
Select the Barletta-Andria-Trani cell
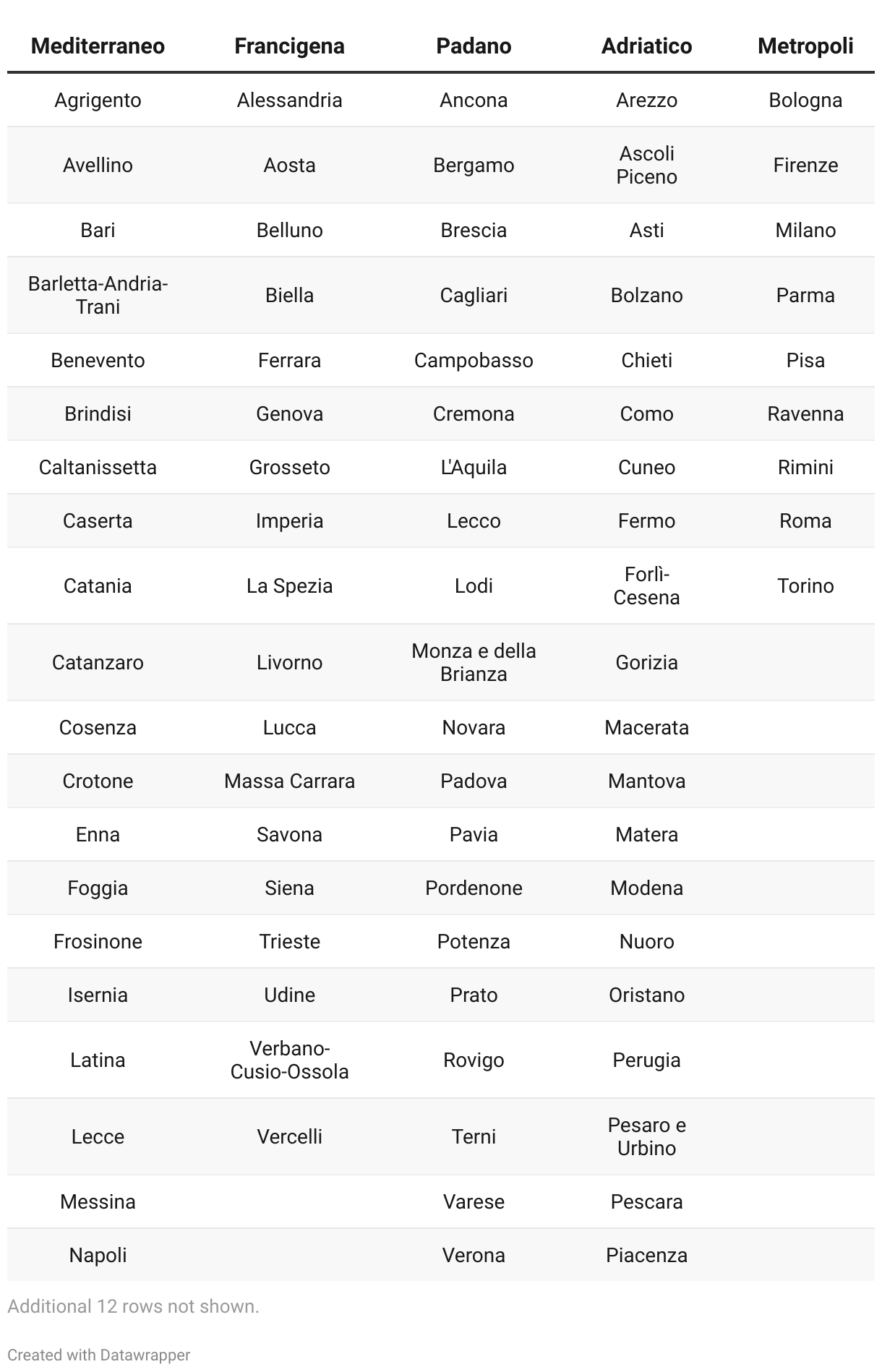98,295
